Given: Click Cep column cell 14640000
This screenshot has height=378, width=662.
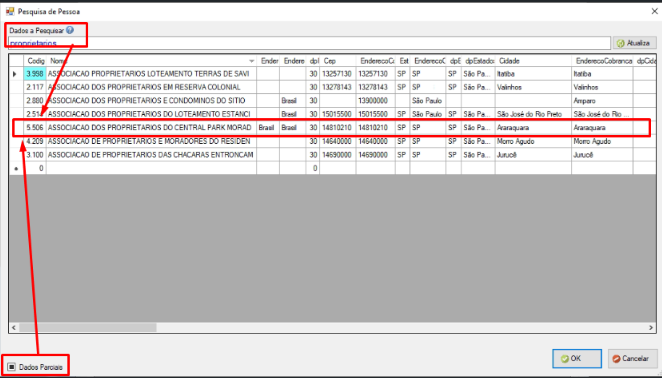Looking at the screenshot, I should (337, 141).
